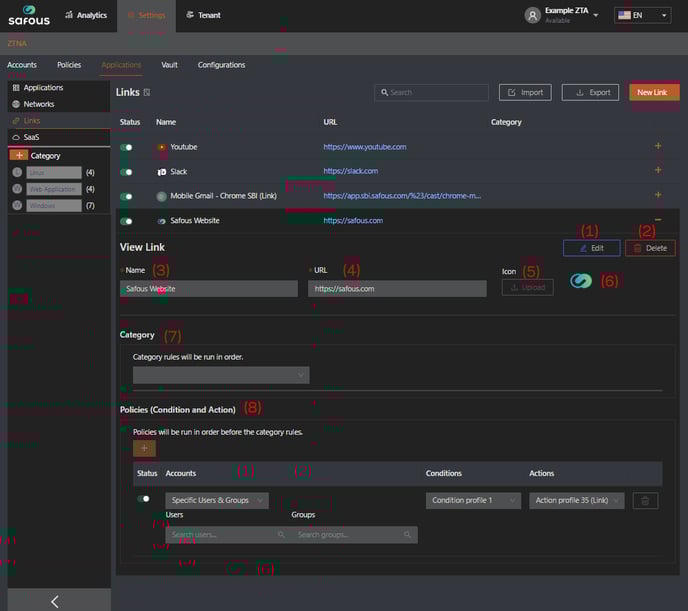The image size is (688, 611).
Task: Toggle the Youtube link status switch
Action: (127, 147)
